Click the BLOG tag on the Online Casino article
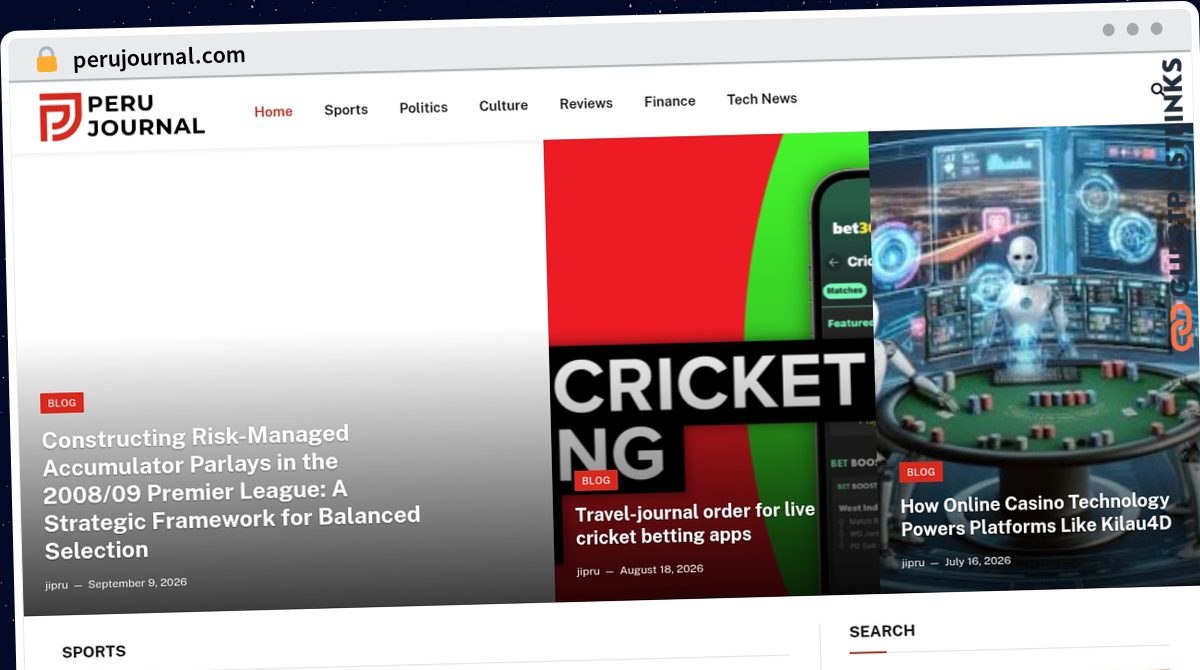This screenshot has height=670, width=1200. (x=921, y=472)
